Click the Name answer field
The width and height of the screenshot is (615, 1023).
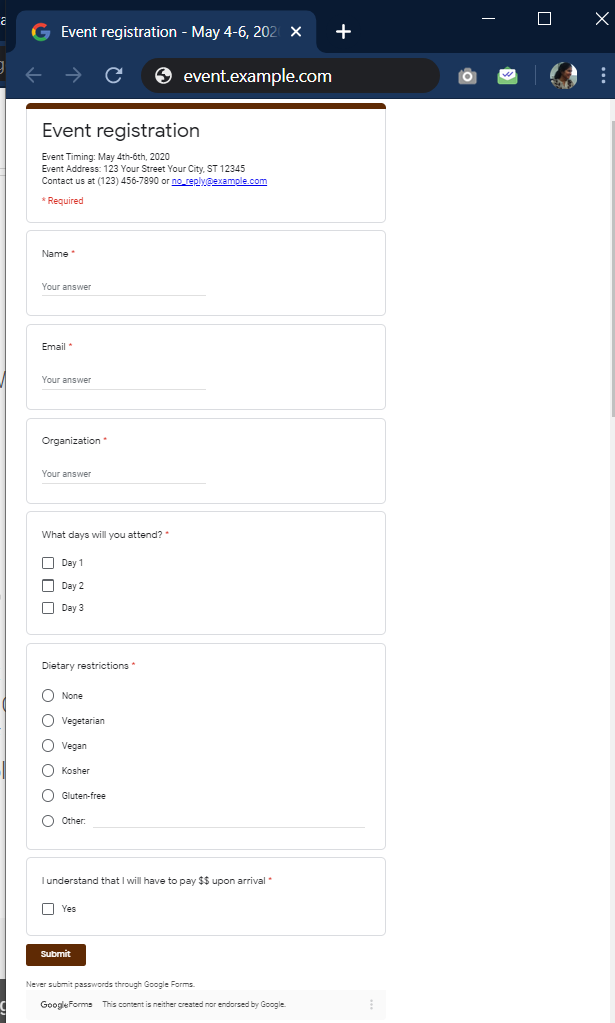(123, 287)
